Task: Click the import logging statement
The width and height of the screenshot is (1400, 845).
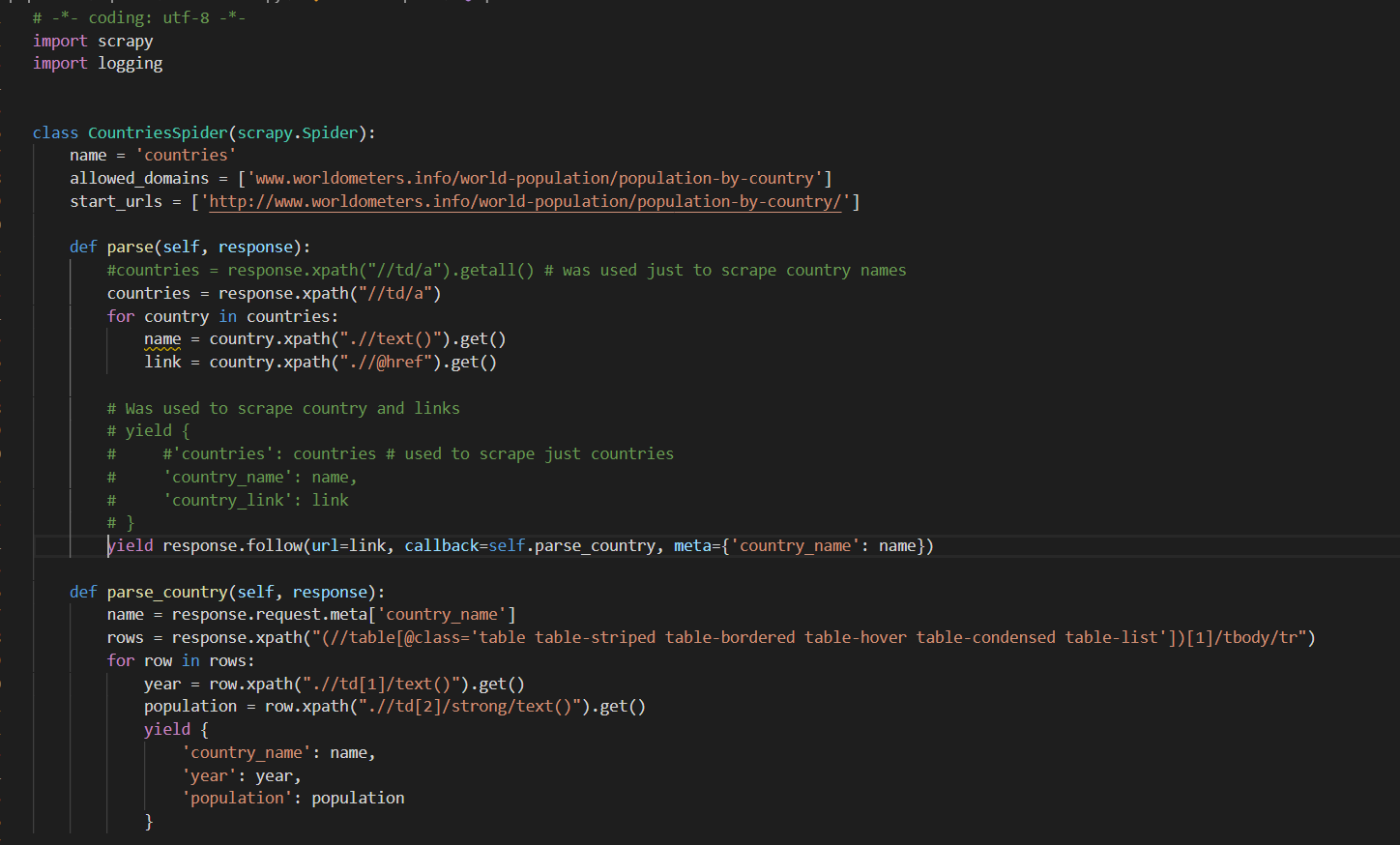Action: pos(97,62)
